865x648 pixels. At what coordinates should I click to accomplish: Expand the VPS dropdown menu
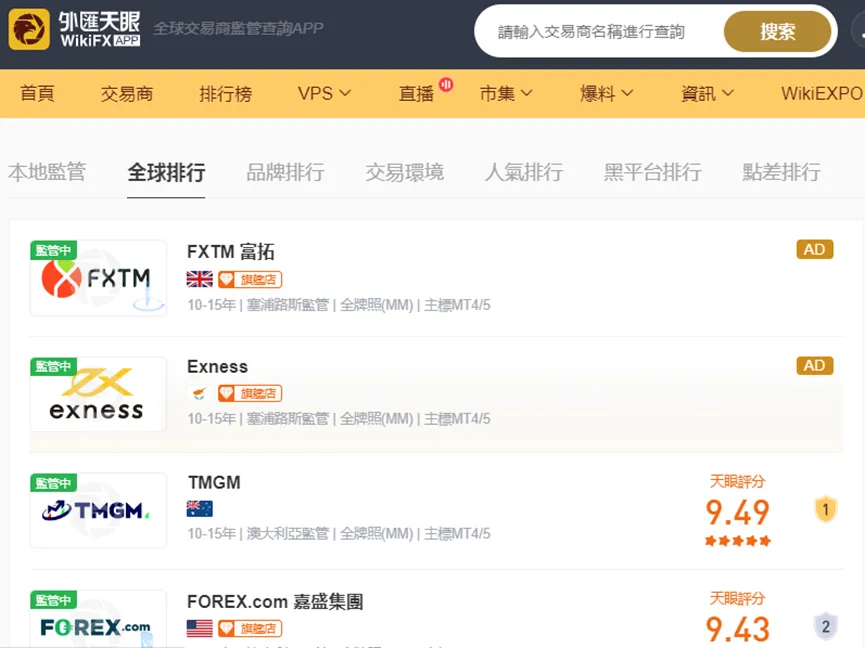coord(324,93)
